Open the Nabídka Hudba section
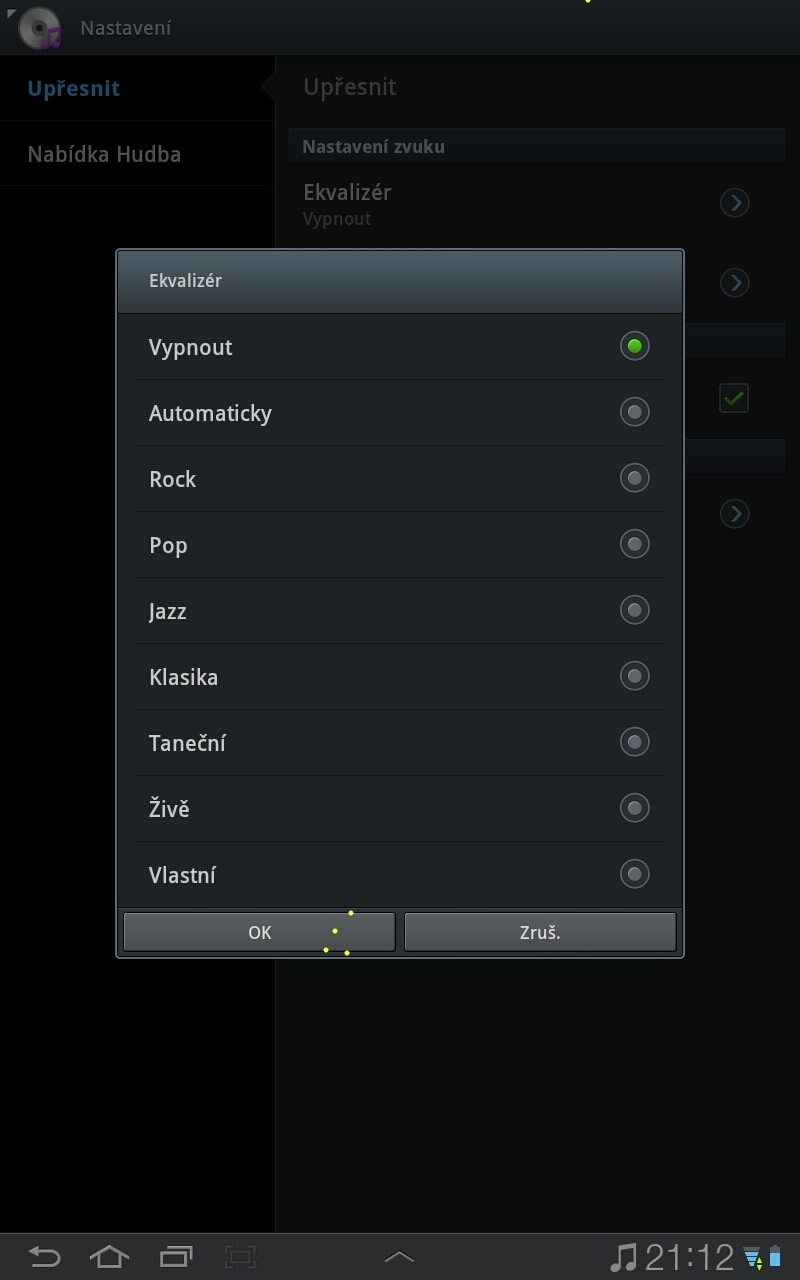Screen dimensions: 800x1280 [103, 154]
